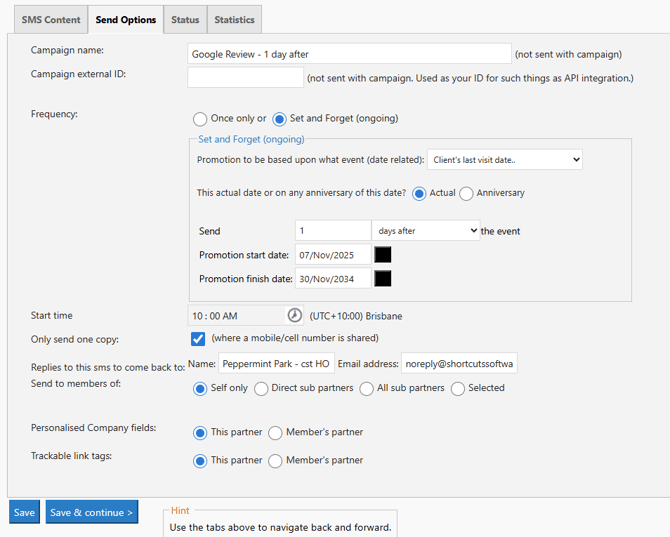The height and width of the screenshot is (537, 670).
Task: Switch to the SMS Content tab
Action: (51, 20)
